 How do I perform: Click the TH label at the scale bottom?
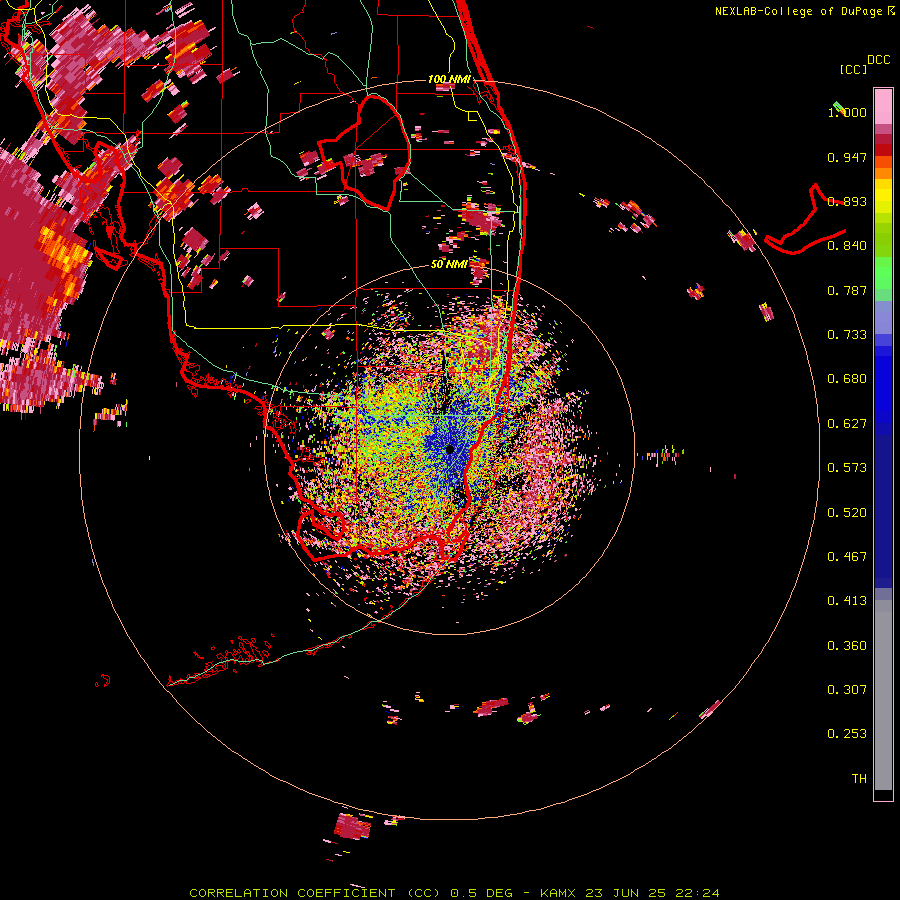(859, 779)
